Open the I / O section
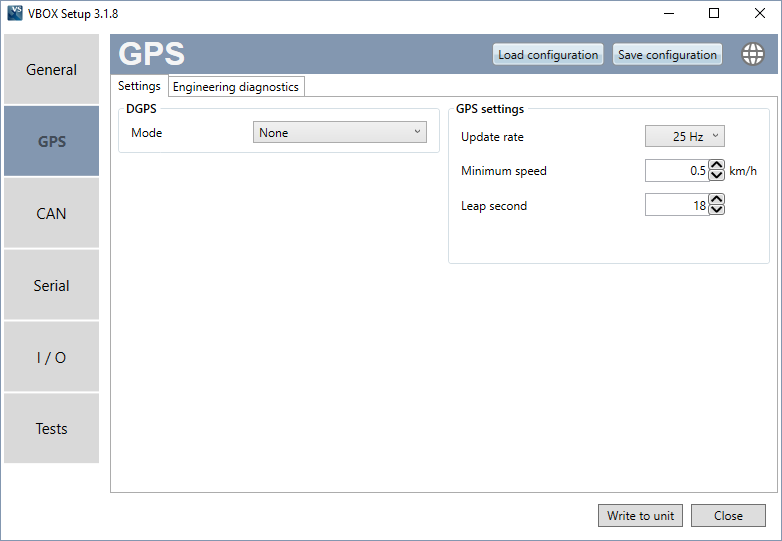This screenshot has height=541, width=782. pyautogui.click(x=51, y=357)
